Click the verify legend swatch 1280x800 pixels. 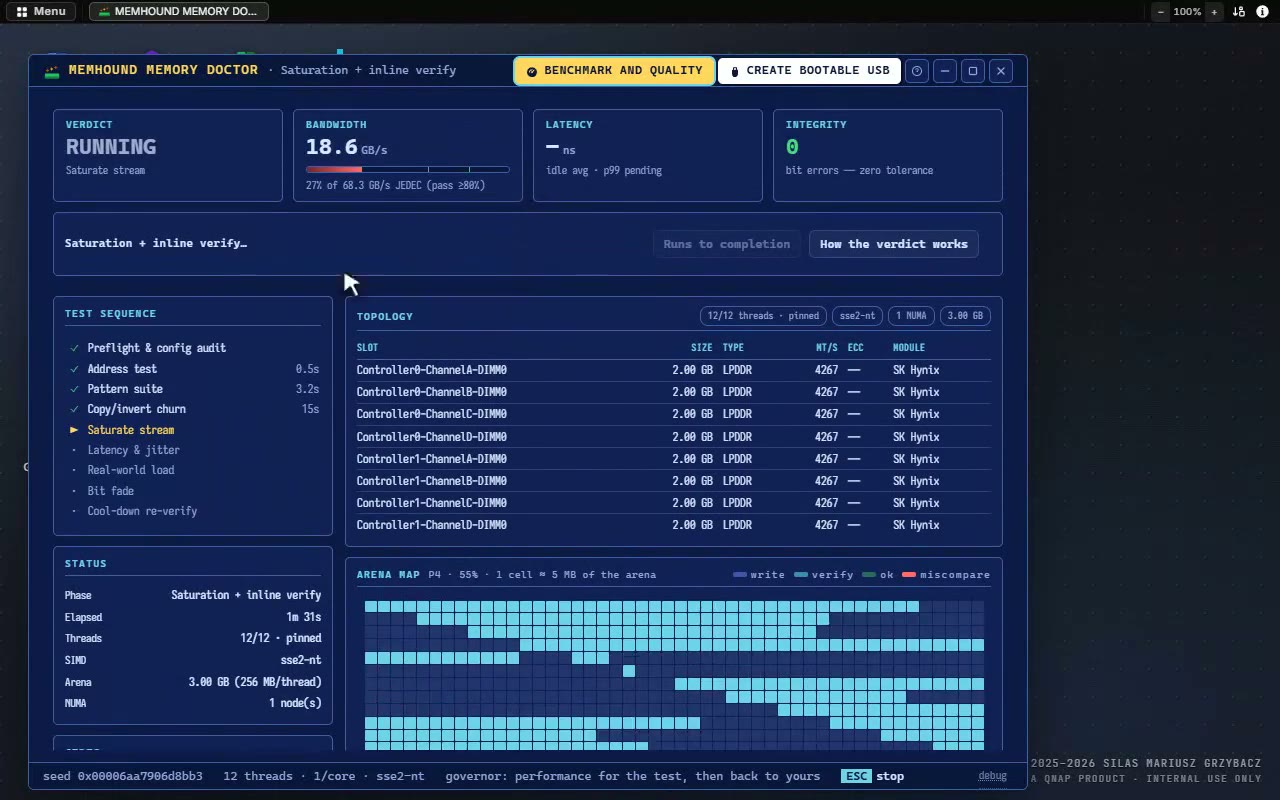click(x=801, y=575)
